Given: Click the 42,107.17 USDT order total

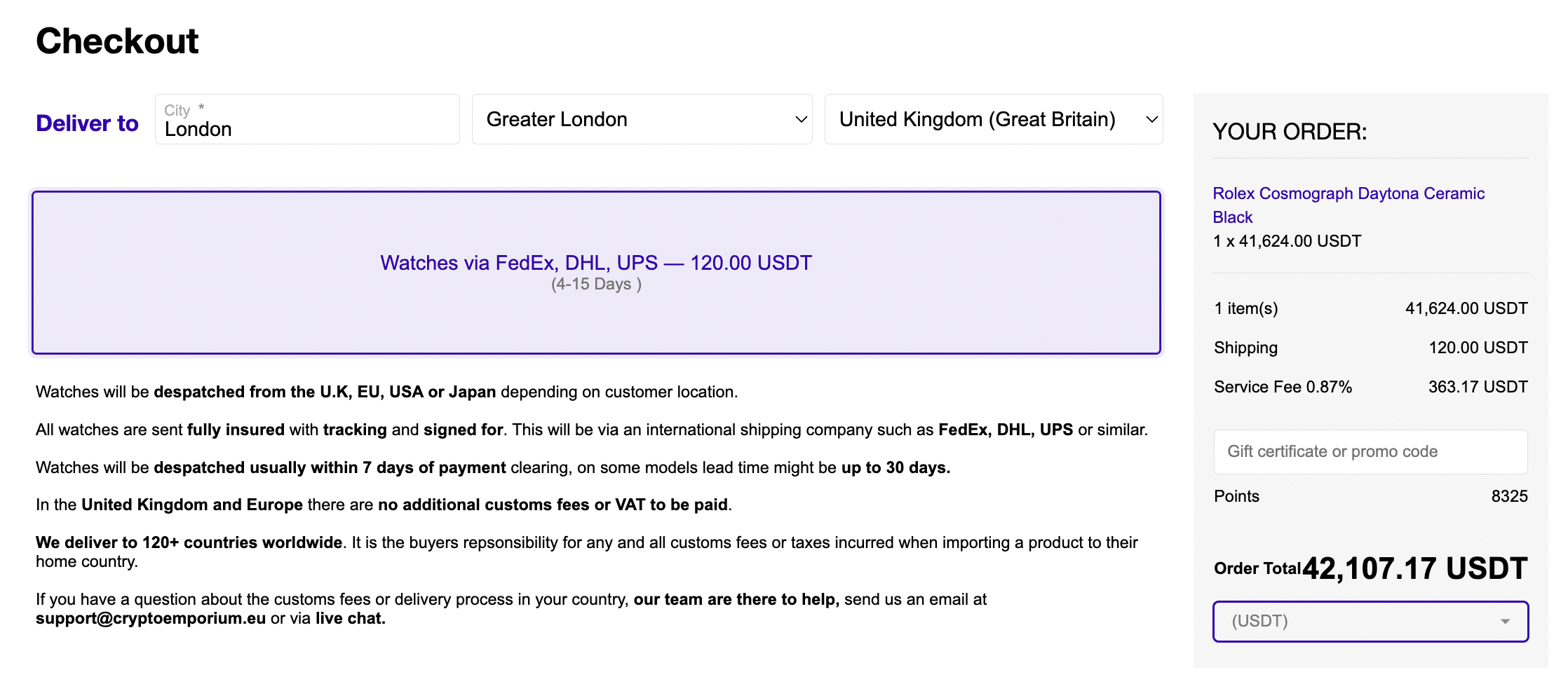Looking at the screenshot, I should pos(1414,568).
